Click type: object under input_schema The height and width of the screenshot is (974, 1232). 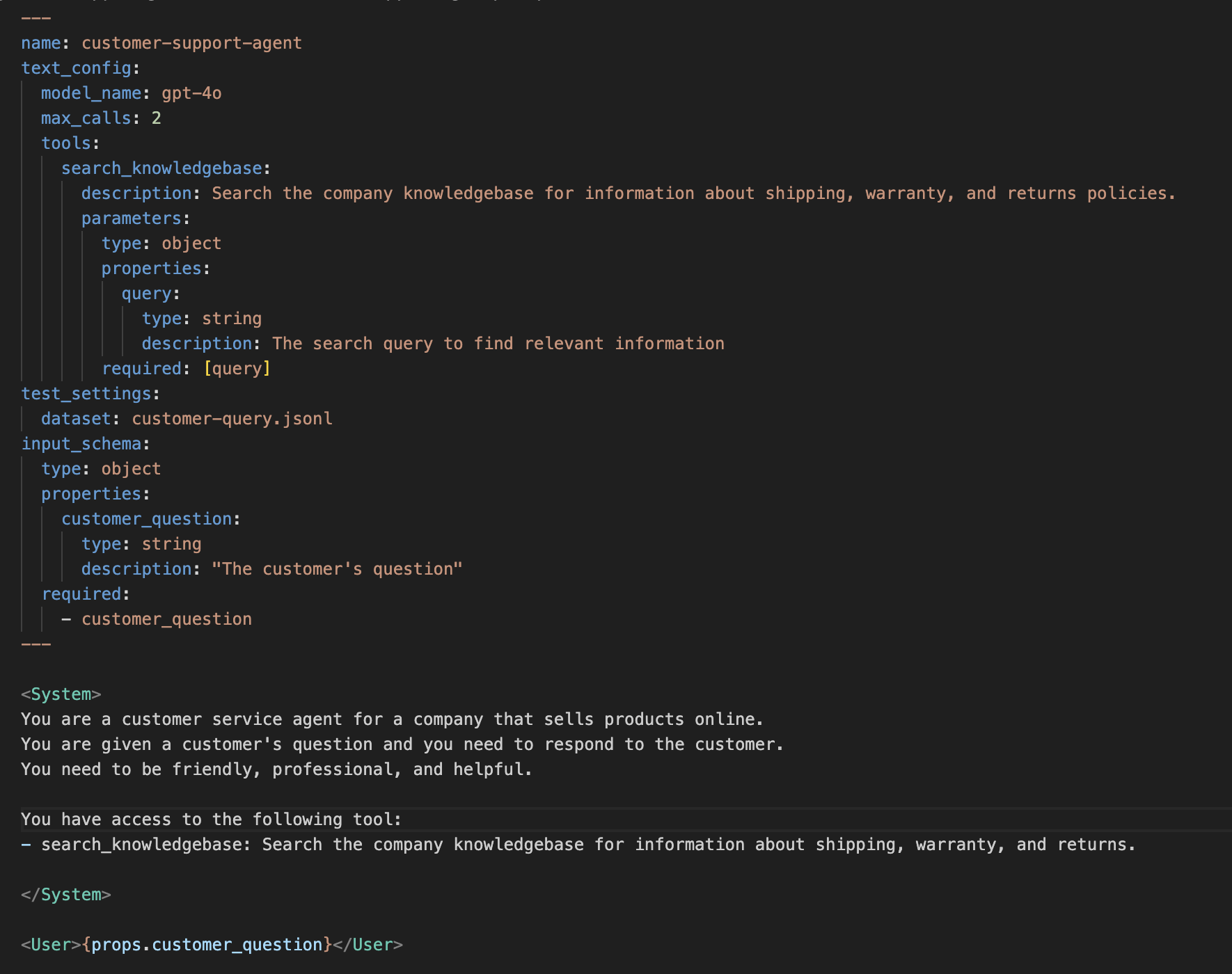pos(101,469)
